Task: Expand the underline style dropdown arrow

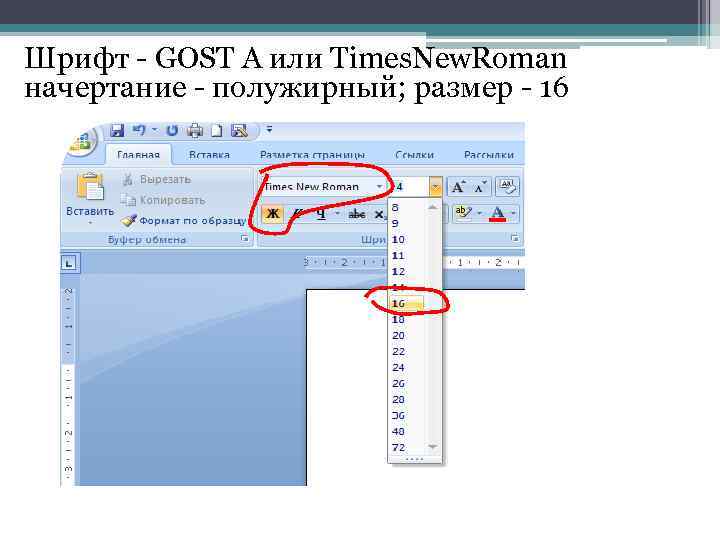Action: (338, 214)
